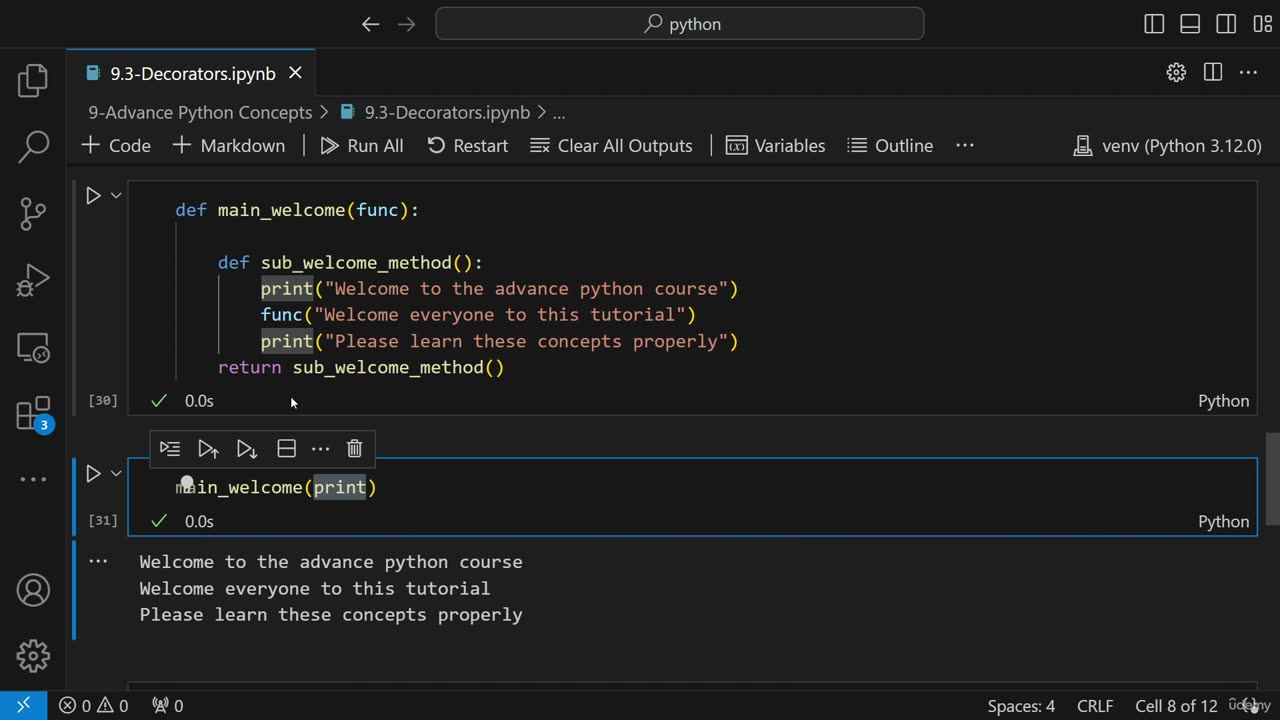Toggle primary side bar layout icon
This screenshot has height=720, width=1280.
point(1154,24)
